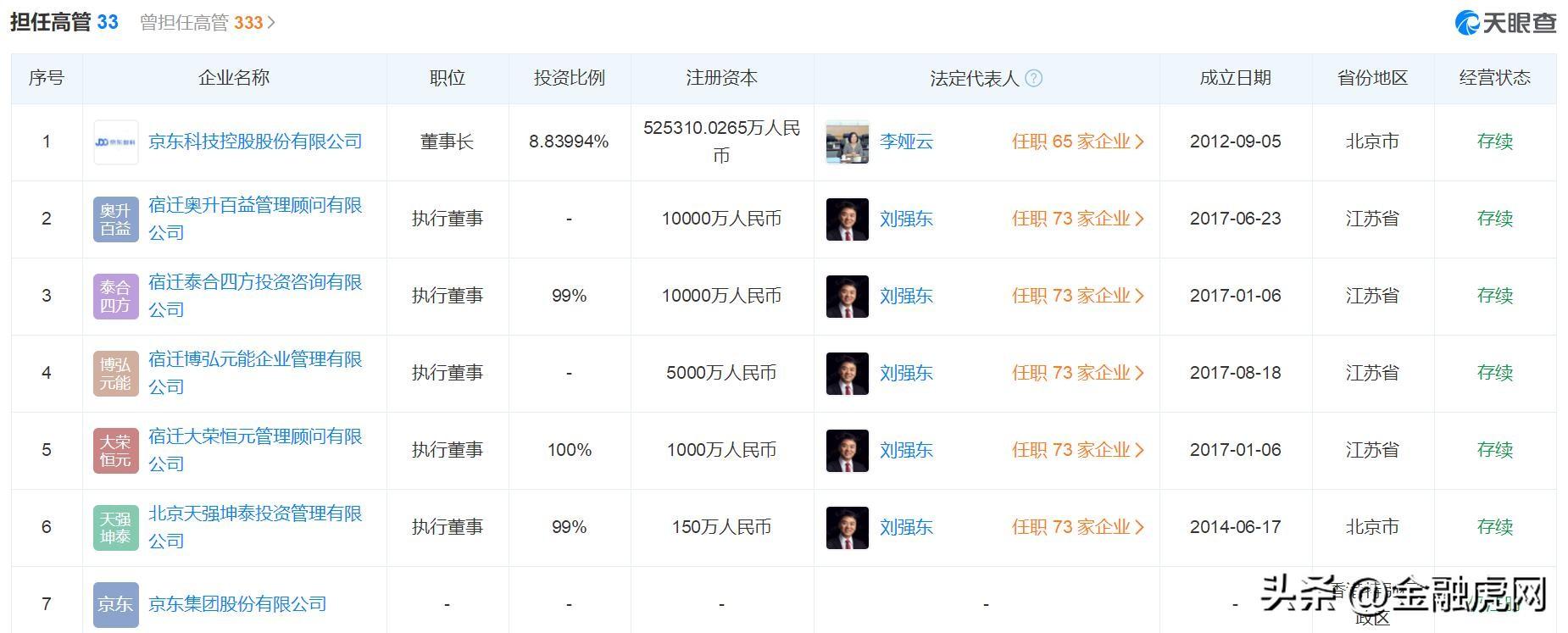This screenshot has width=1568, height=633.
Task: Select the 投资比例 column header
Action: click(570, 78)
